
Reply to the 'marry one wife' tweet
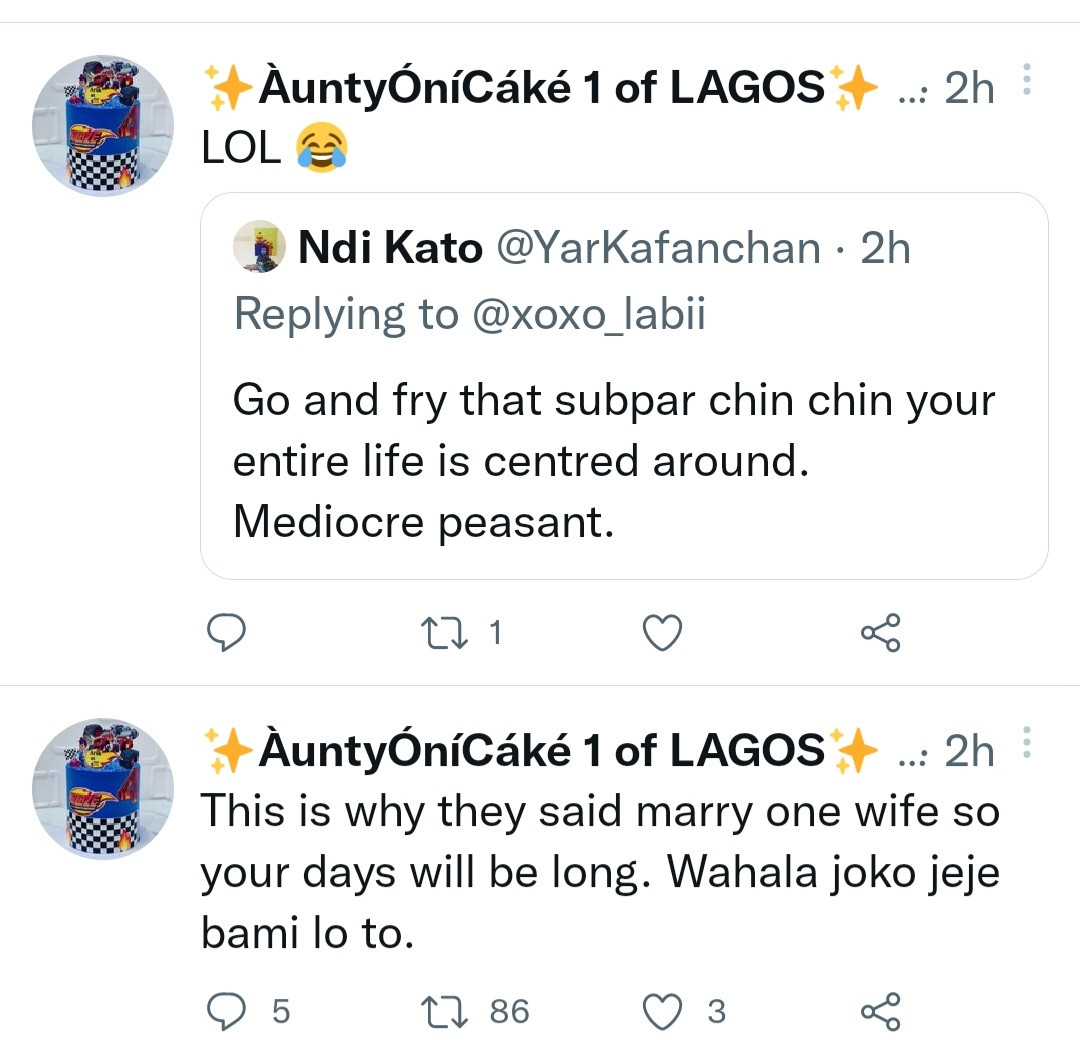coord(226,1012)
